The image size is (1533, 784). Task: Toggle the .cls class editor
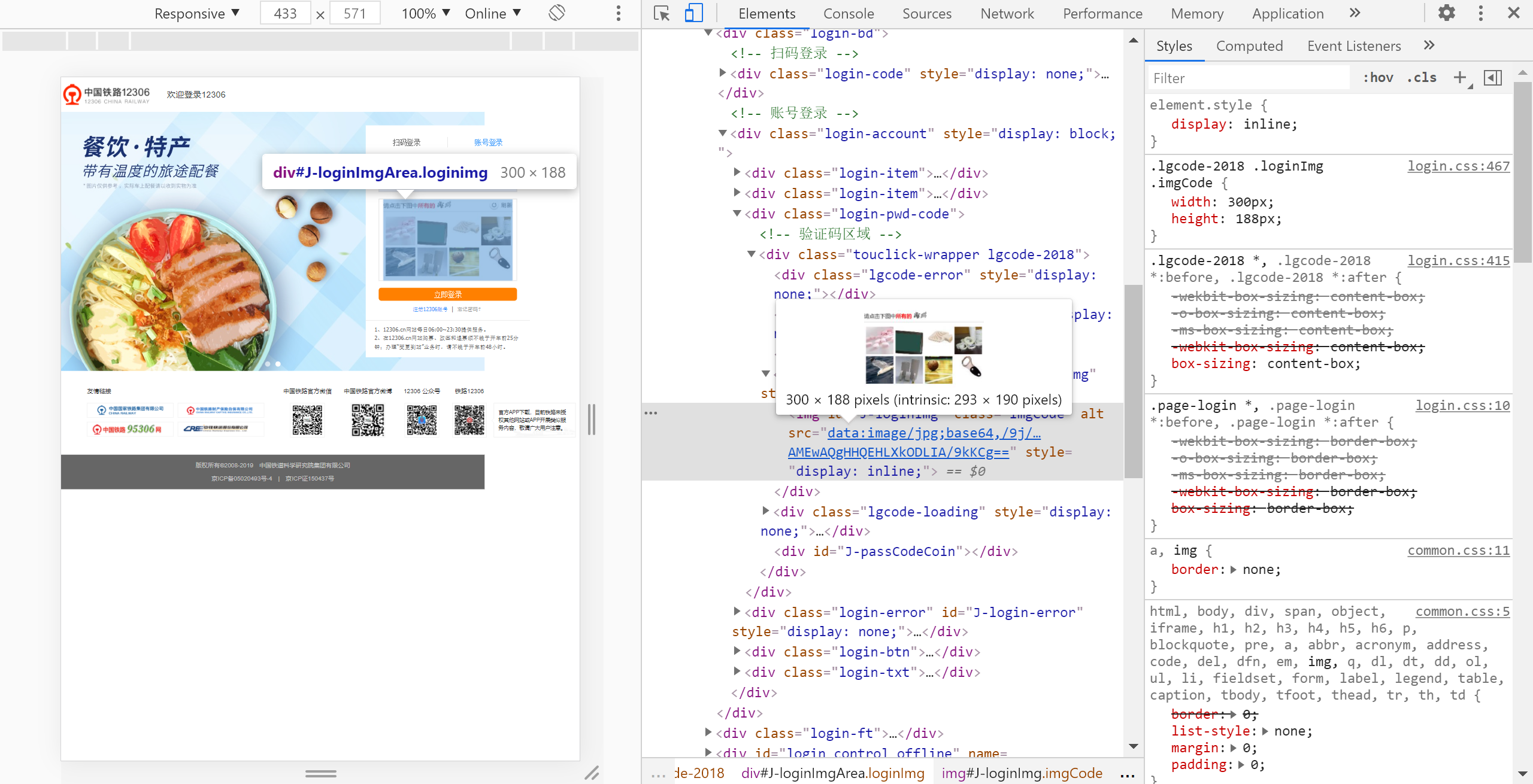coord(1422,77)
